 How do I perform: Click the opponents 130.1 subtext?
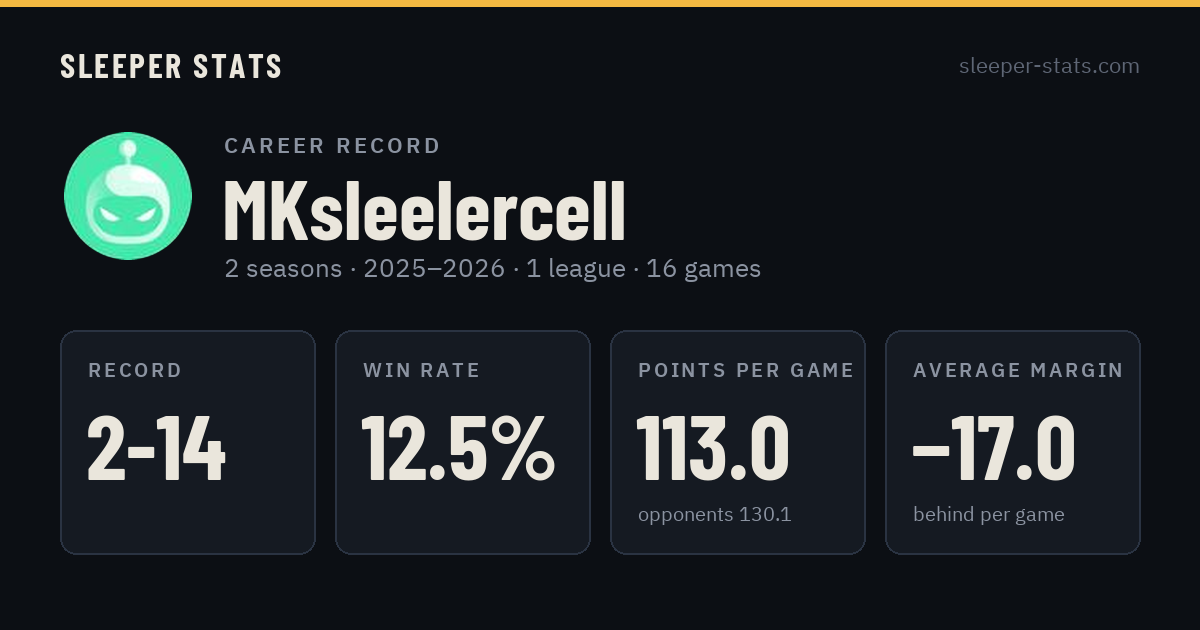coord(715,515)
